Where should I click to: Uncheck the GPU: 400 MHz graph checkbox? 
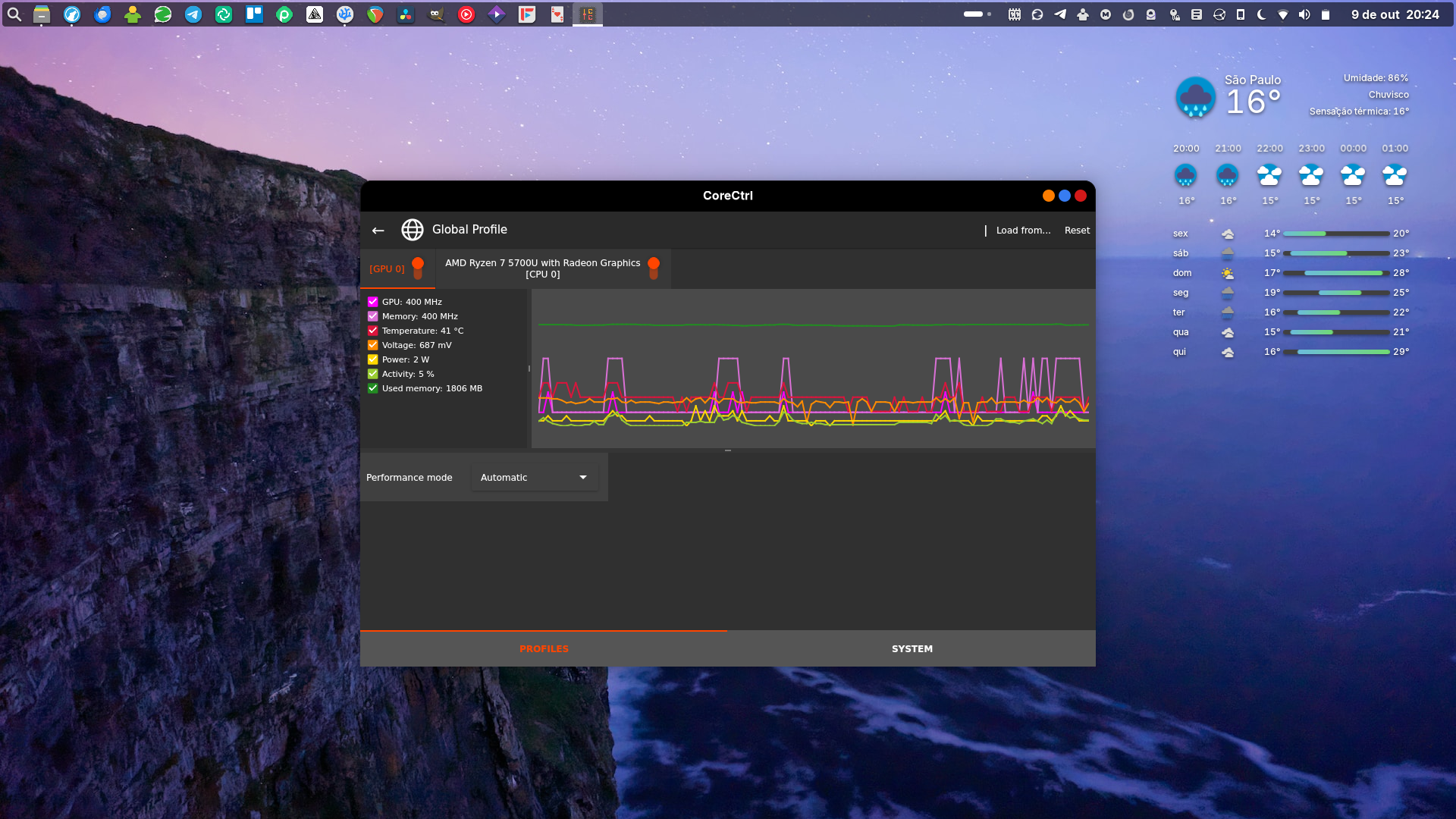pos(373,302)
